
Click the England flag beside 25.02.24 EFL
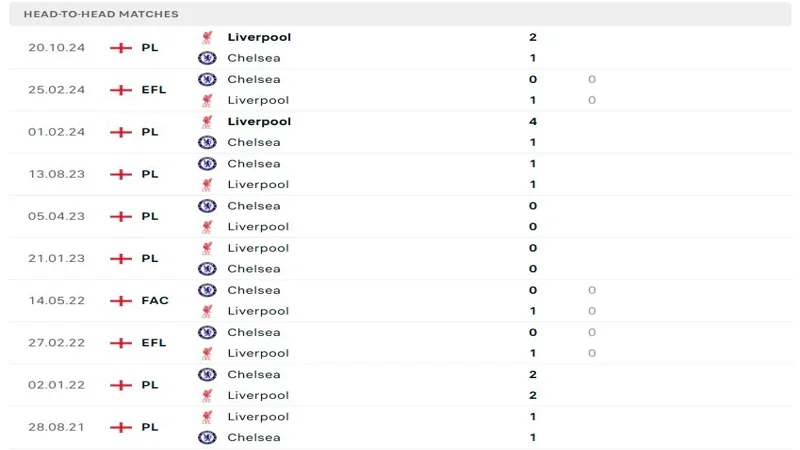pyautogui.click(x=121, y=90)
